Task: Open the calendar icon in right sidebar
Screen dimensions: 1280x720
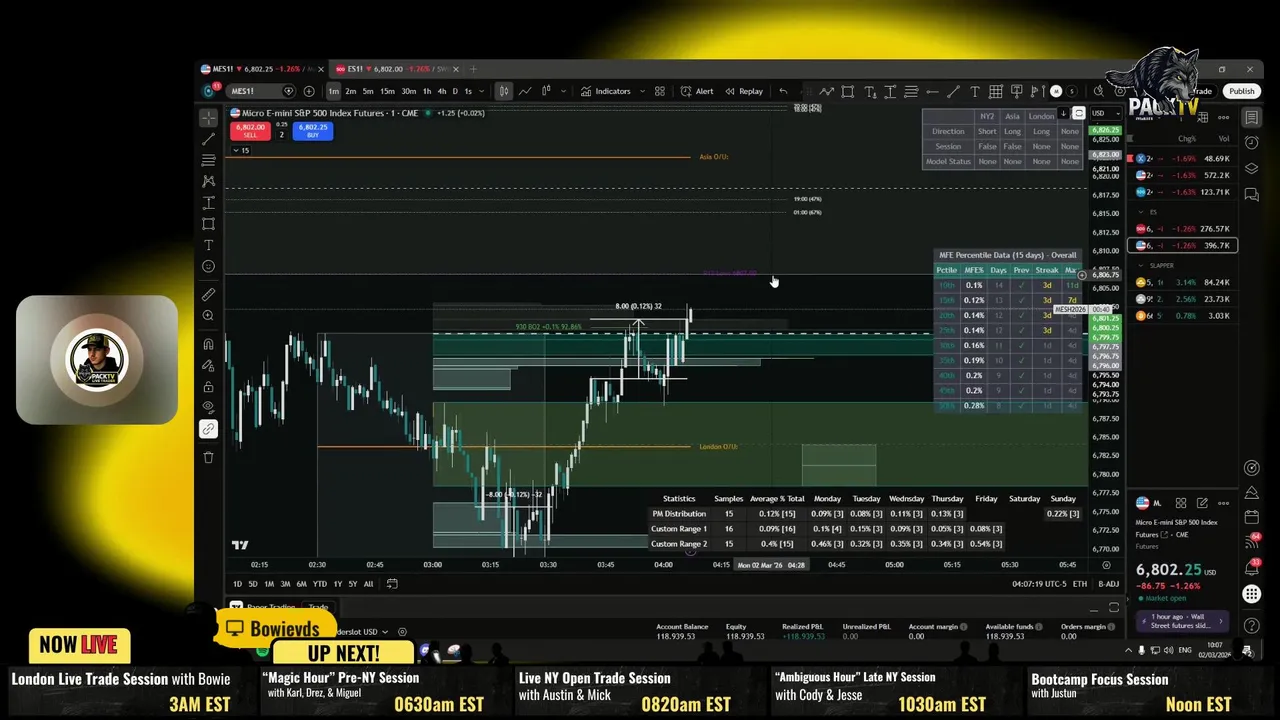Action: click(x=1251, y=518)
